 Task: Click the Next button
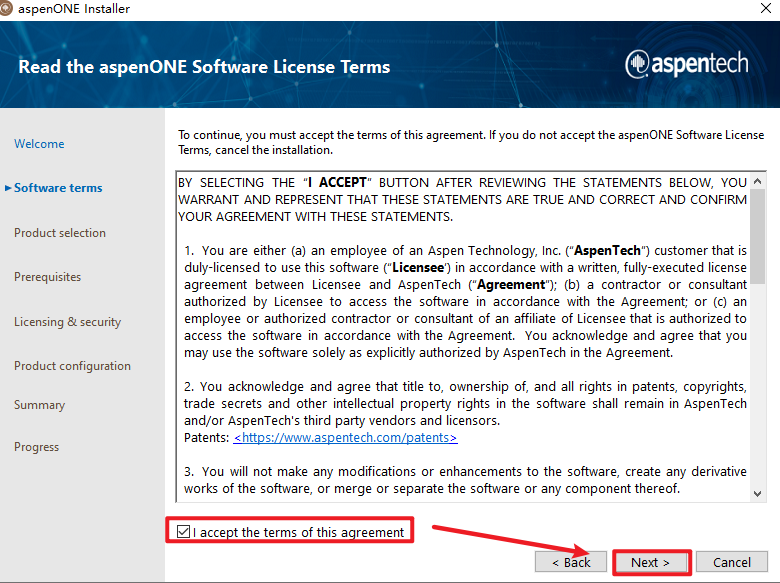click(x=650, y=562)
